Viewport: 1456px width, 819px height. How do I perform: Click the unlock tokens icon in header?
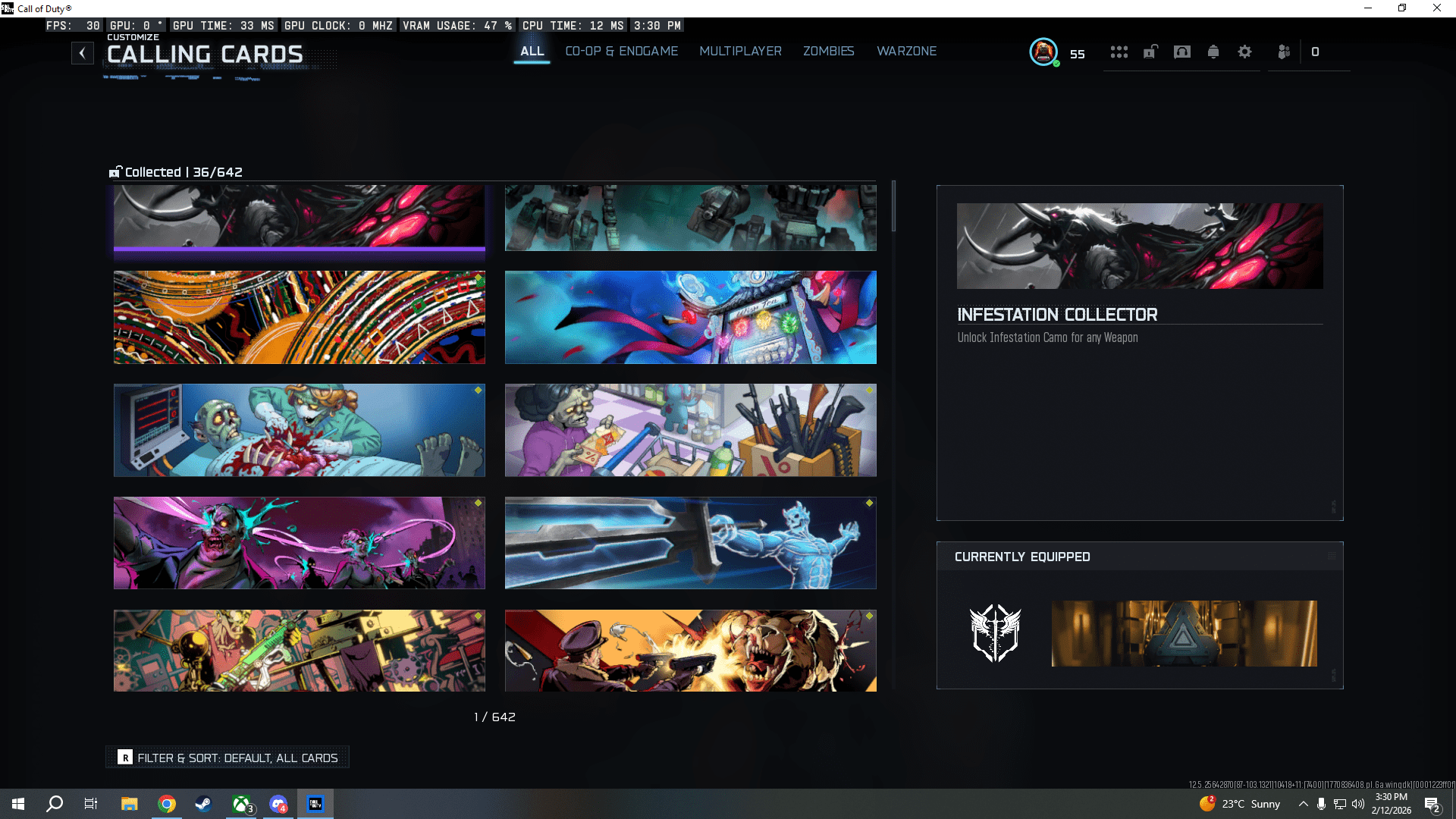click(x=1150, y=52)
